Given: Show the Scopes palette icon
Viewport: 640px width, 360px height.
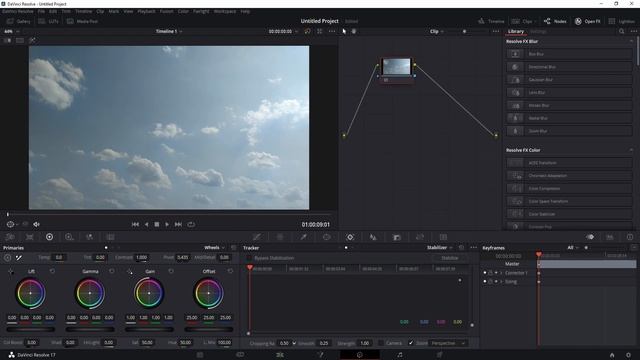Looking at the screenshot, I should click(610, 237).
